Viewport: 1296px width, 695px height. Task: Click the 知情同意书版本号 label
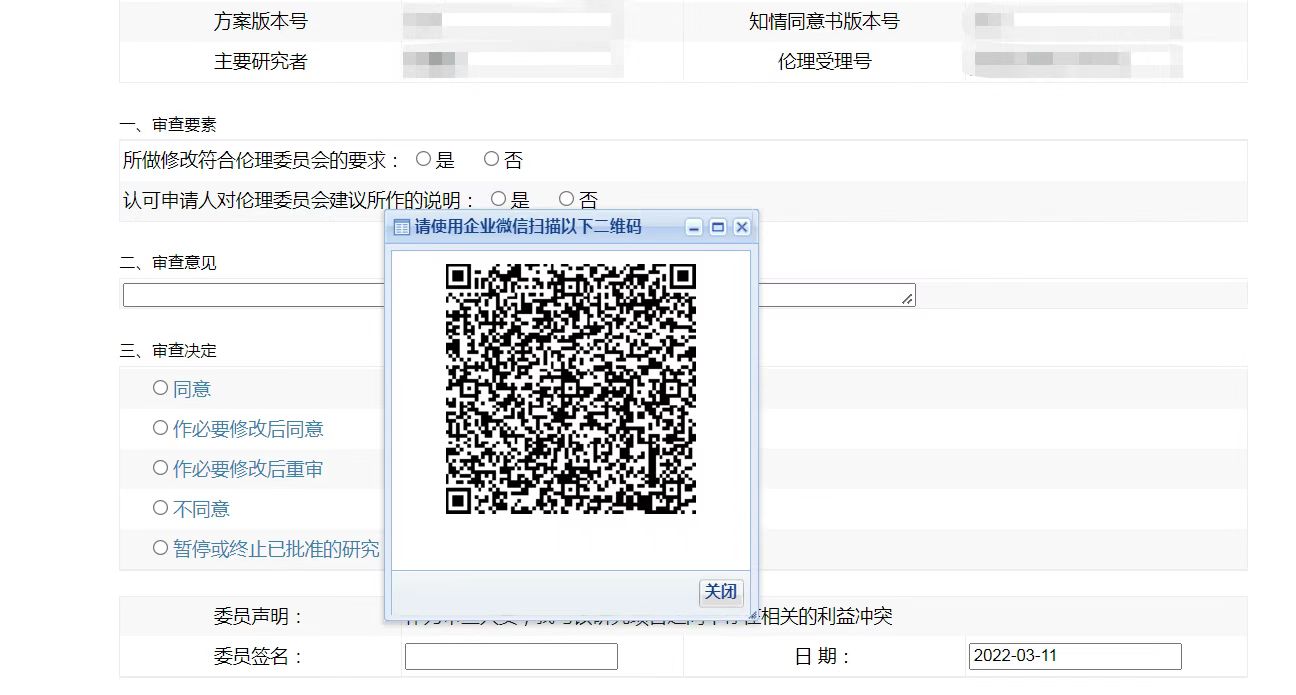(824, 21)
